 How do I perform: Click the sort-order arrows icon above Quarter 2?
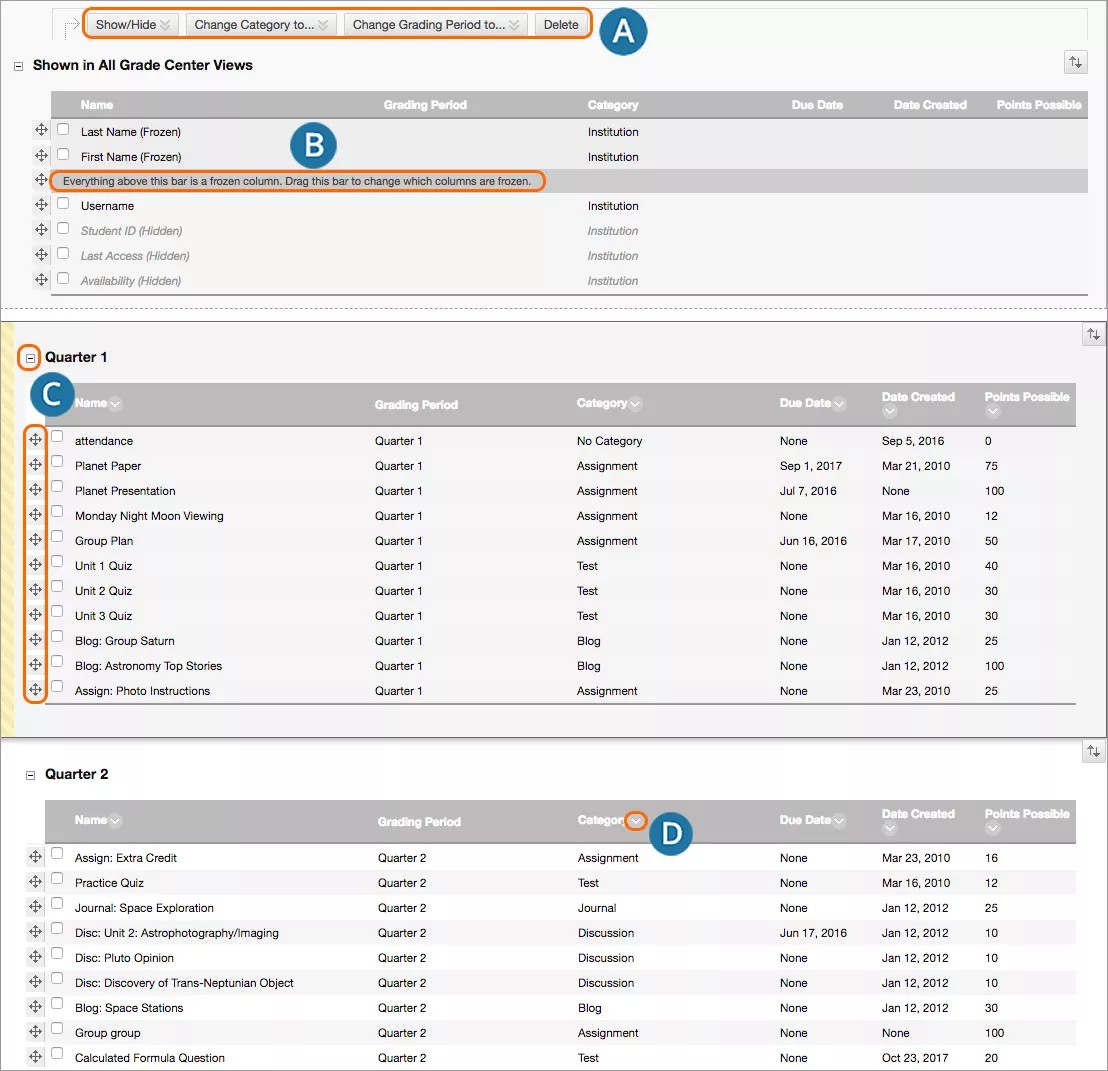coord(1093,751)
